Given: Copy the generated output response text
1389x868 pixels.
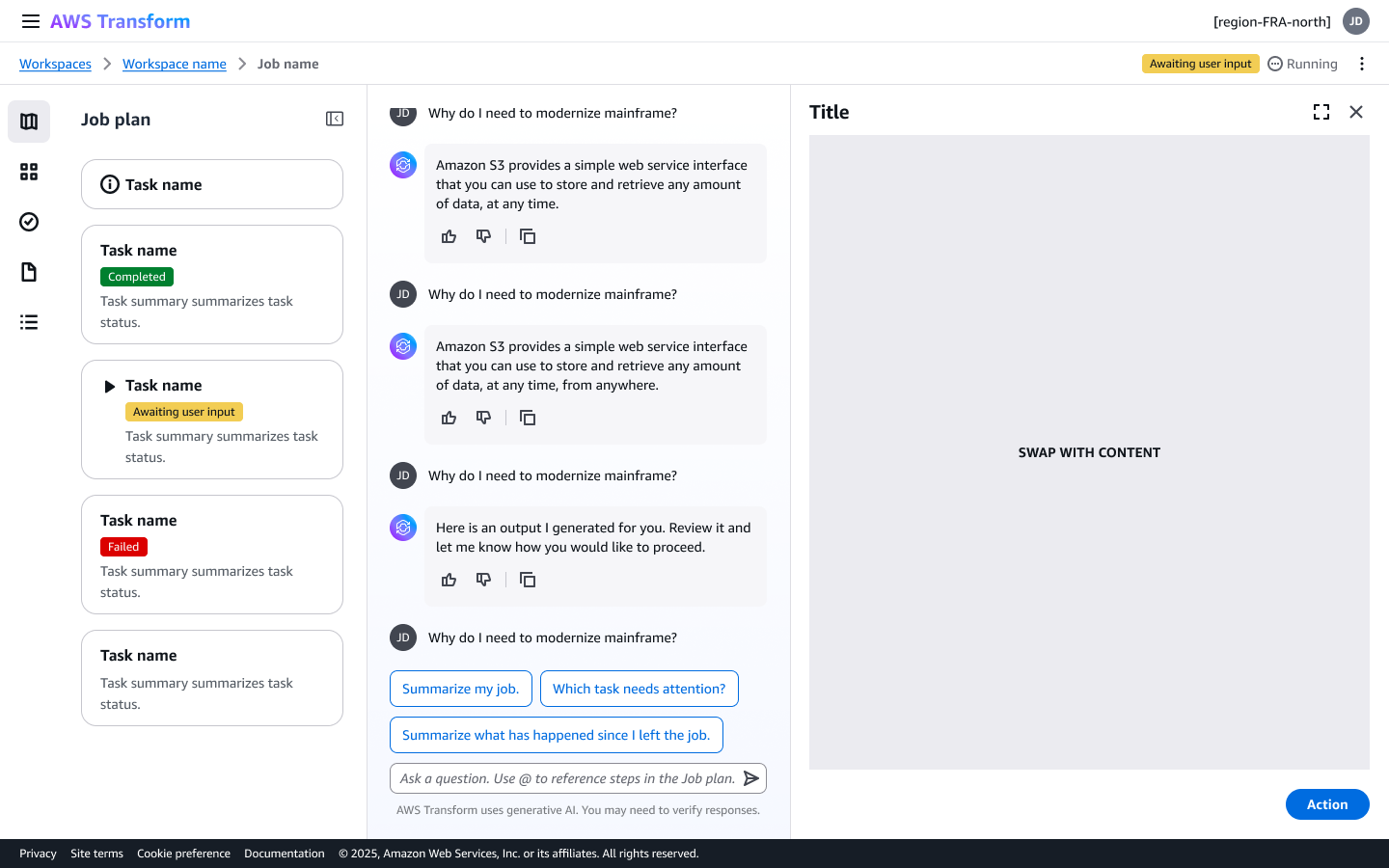Looking at the screenshot, I should pos(528,580).
